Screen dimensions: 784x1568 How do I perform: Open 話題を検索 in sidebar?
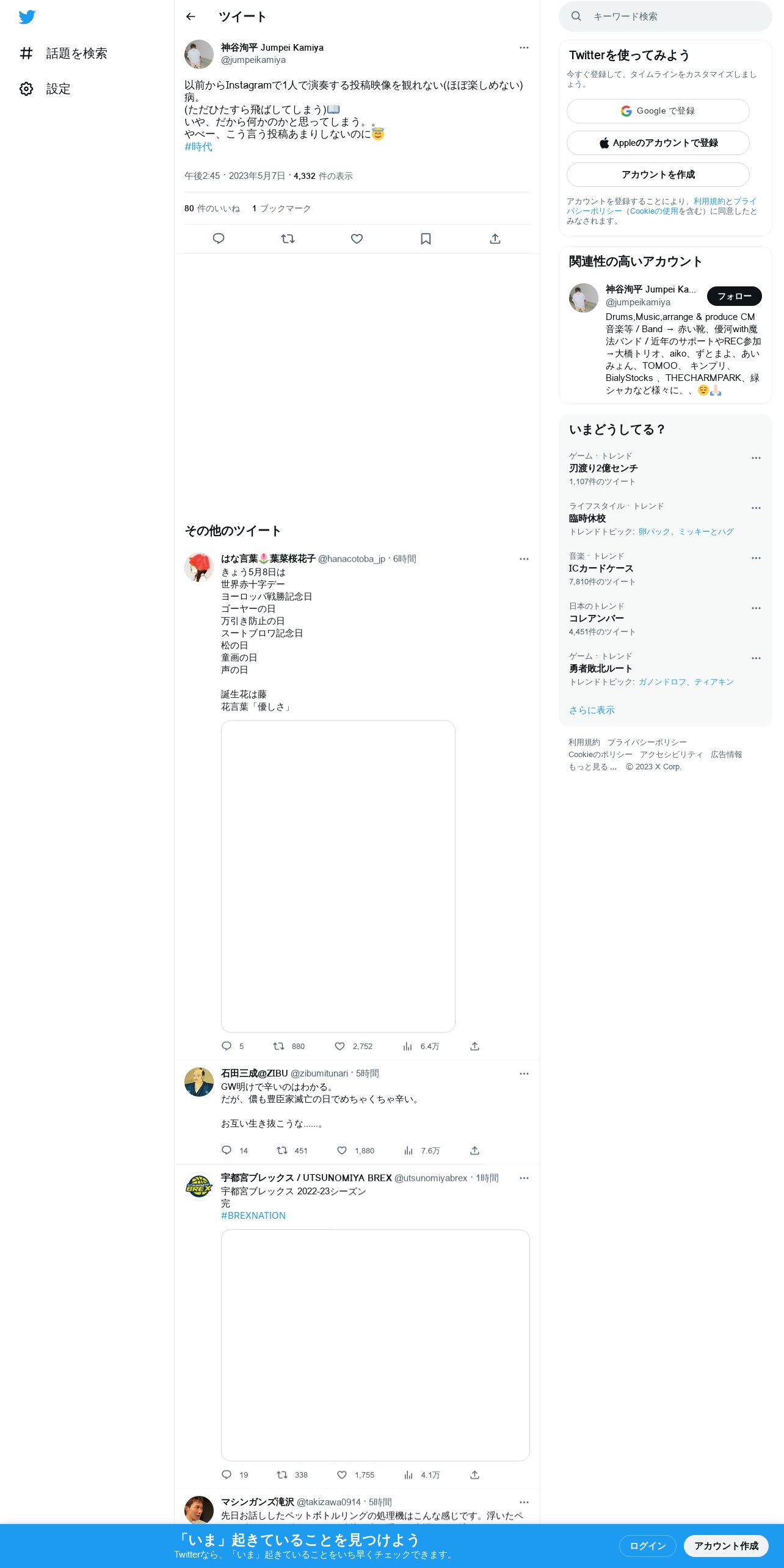(64, 54)
